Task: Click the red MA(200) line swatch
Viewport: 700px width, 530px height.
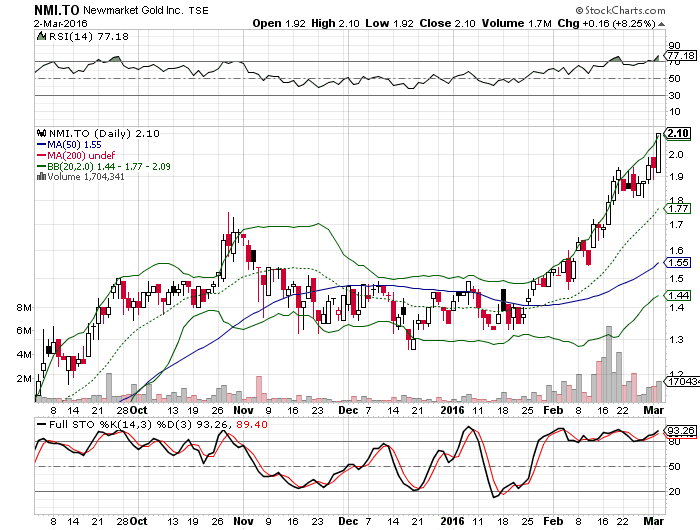Action: click(42, 155)
